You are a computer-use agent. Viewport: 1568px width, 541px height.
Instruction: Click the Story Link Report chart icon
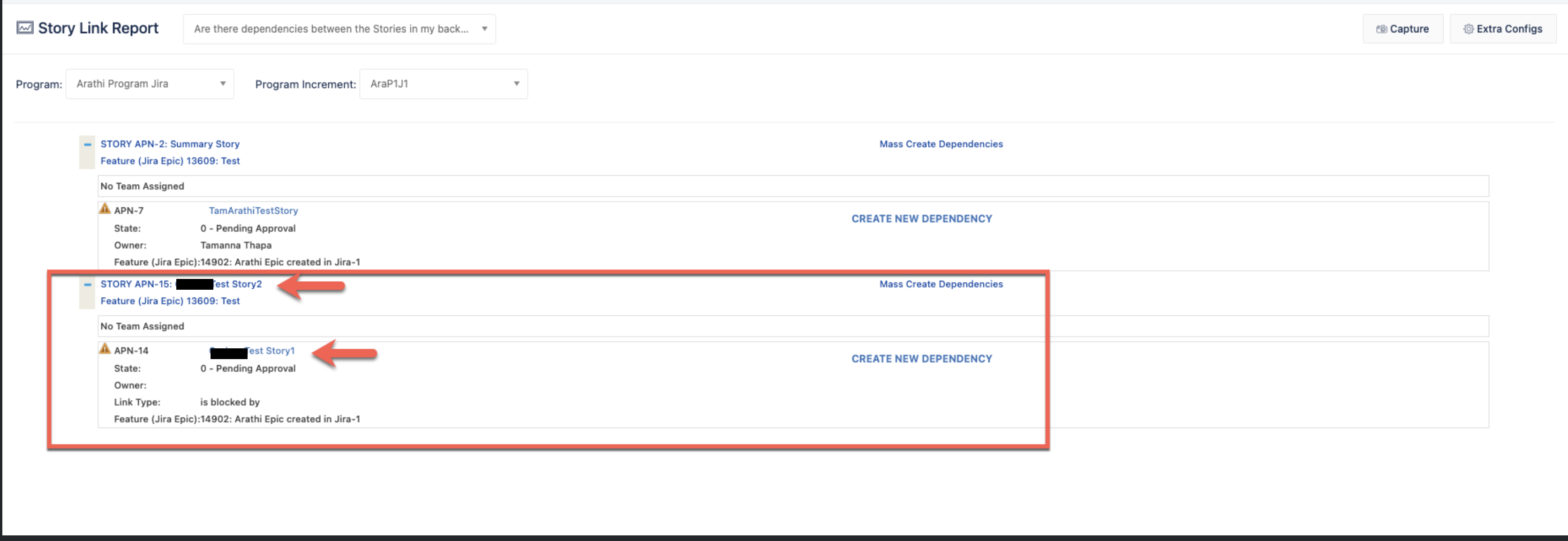[x=25, y=28]
